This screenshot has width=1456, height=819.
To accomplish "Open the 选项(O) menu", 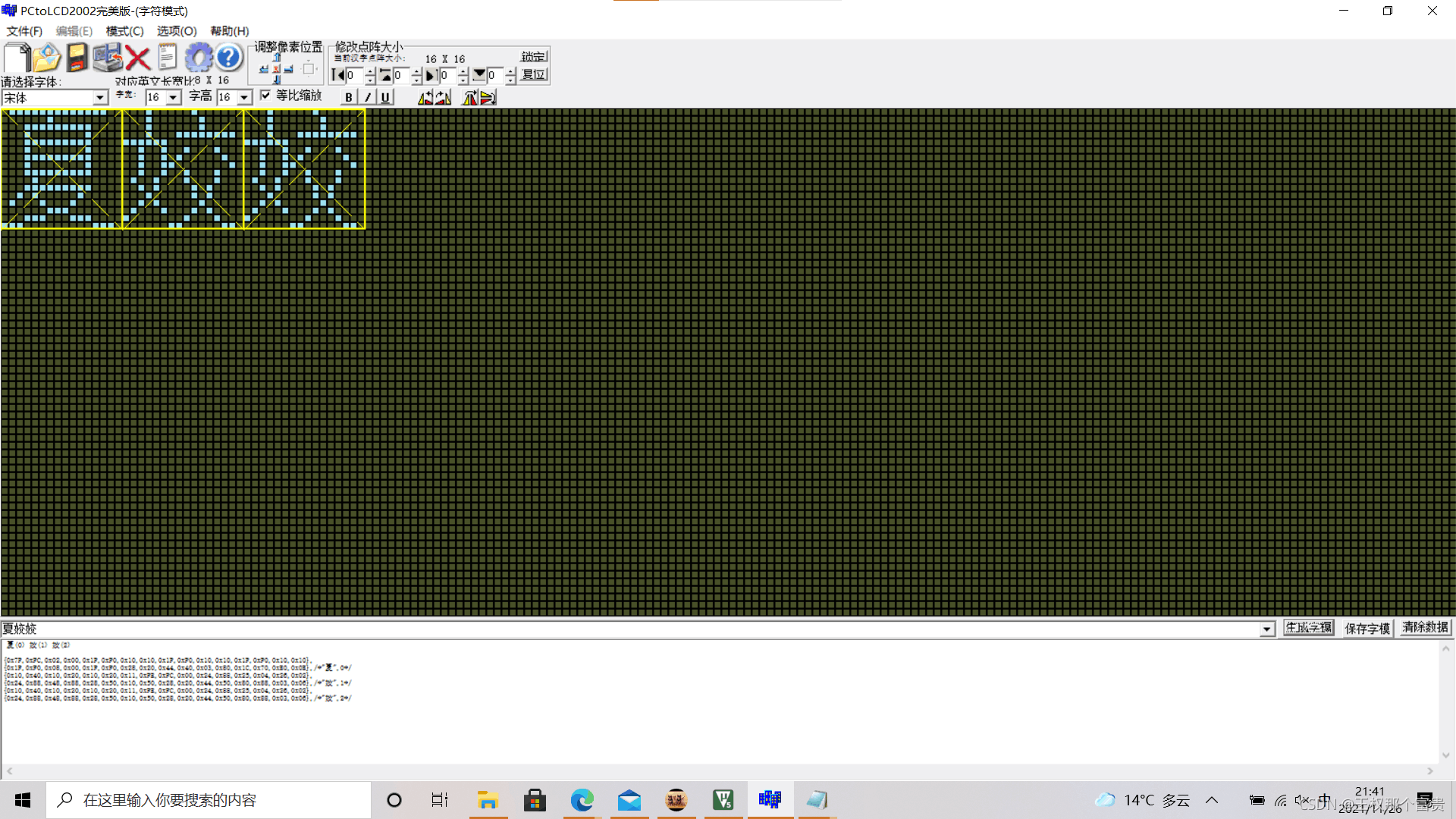I will pos(177,31).
